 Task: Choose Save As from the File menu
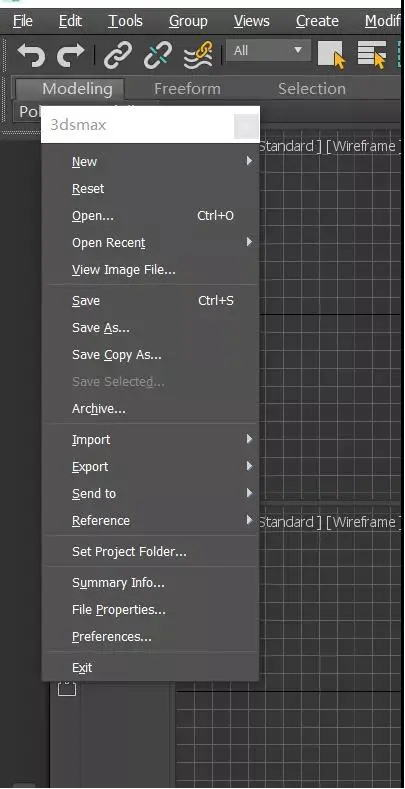pos(101,328)
